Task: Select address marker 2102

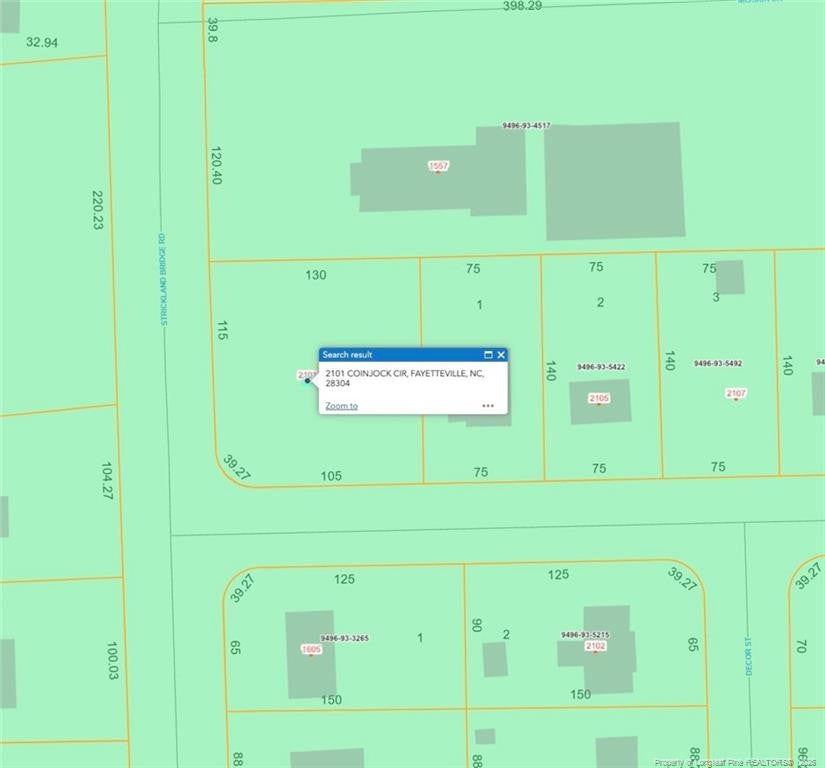Action: coord(595,646)
